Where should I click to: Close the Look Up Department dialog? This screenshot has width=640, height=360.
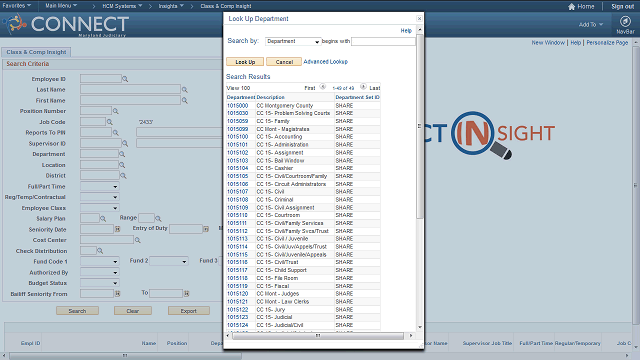click(x=419, y=19)
